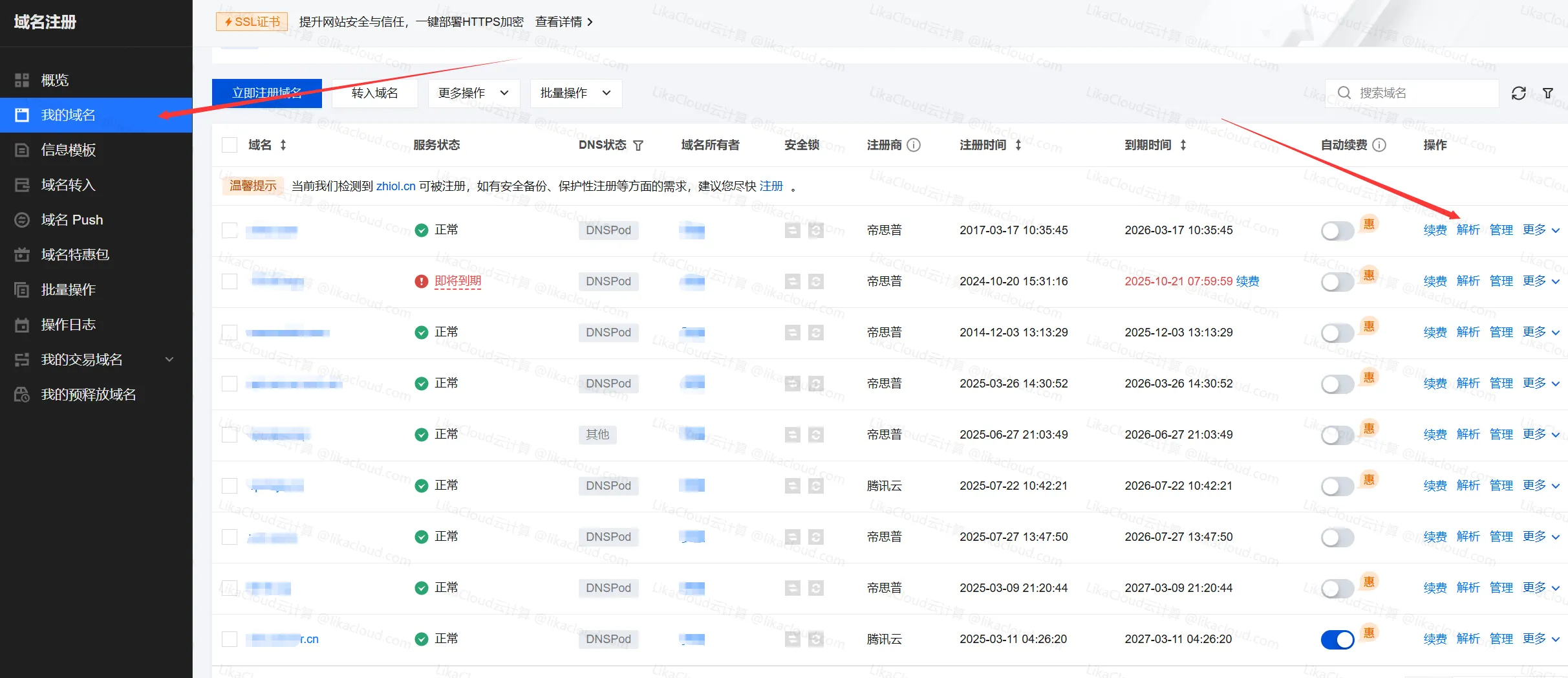Click the DNS状态 column filter icon
Image resolution: width=1568 pixels, height=678 pixels.
(638, 146)
